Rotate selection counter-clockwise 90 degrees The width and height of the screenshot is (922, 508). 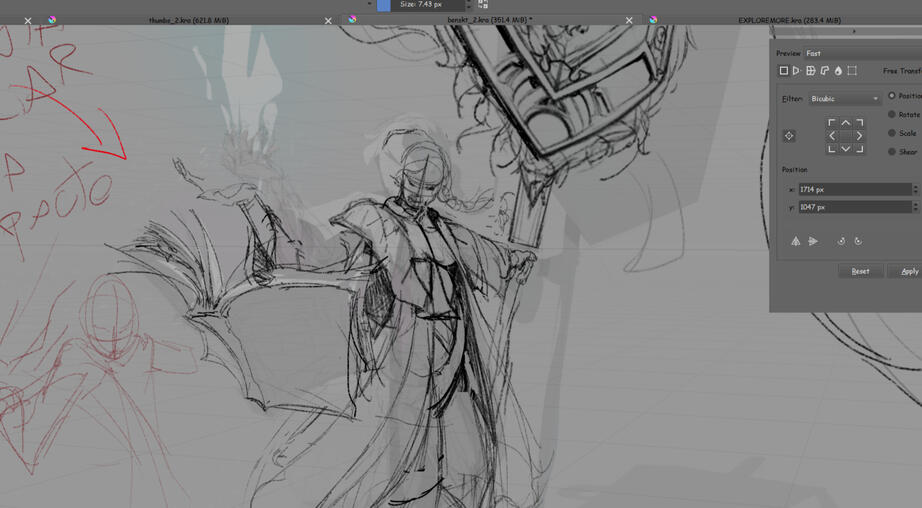841,241
